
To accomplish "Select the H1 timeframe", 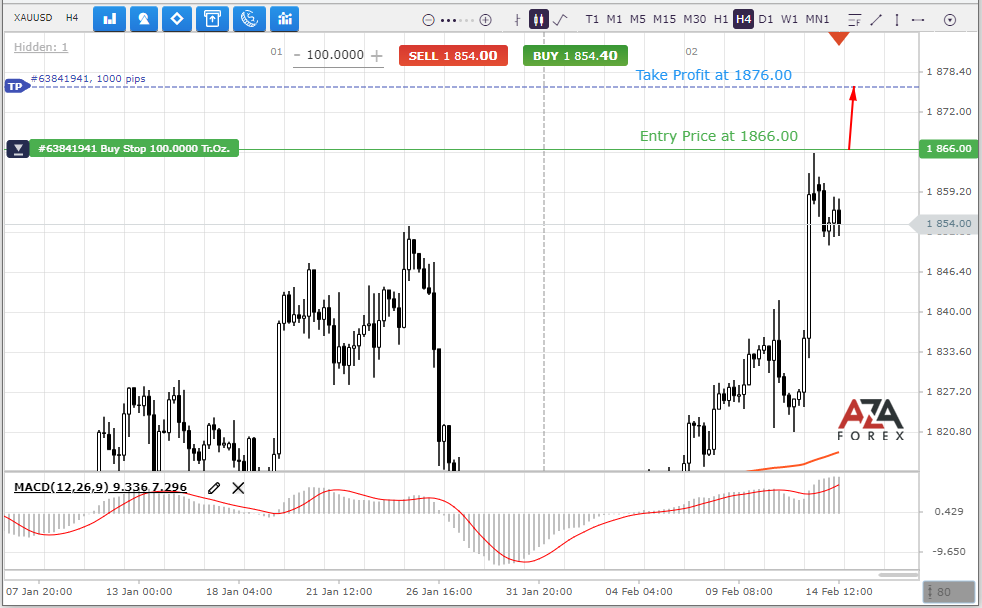I will tap(721, 19).
